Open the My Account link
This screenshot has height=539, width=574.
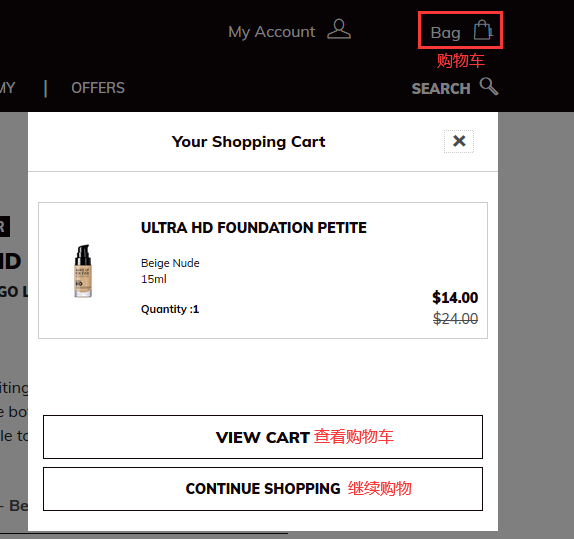(271, 32)
